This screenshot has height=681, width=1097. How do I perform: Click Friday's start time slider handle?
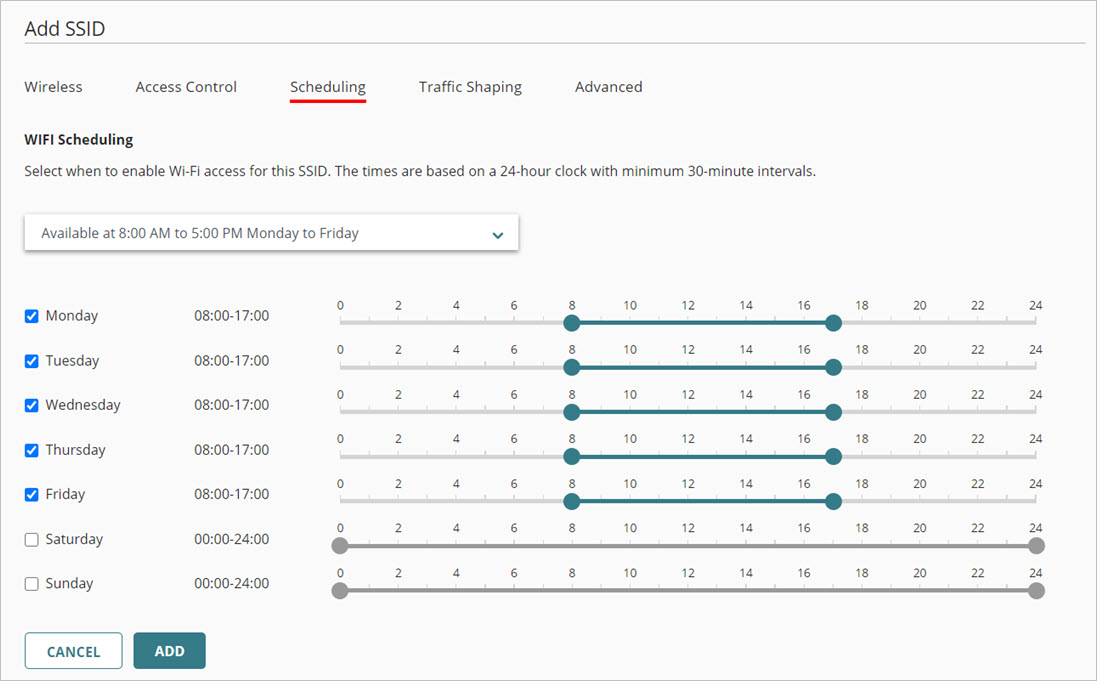click(572, 501)
